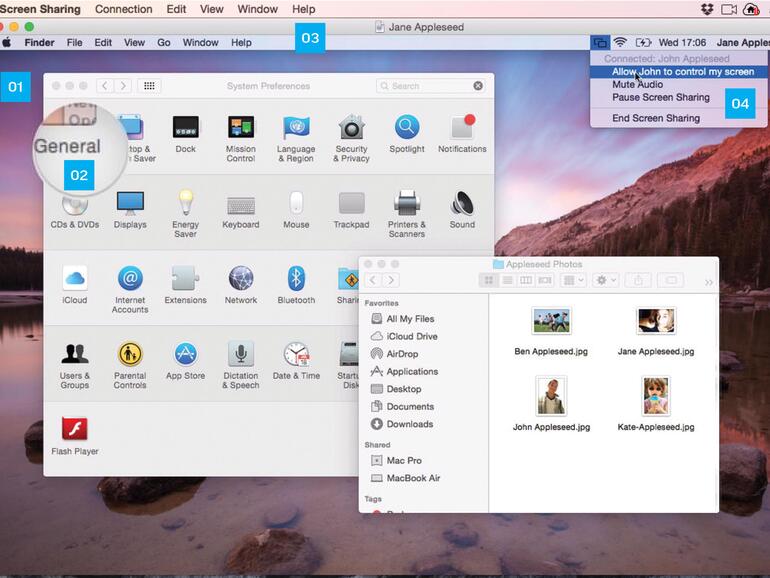
Task: Select Kate-Appleseed.jpg thumbnail
Action: [656, 396]
